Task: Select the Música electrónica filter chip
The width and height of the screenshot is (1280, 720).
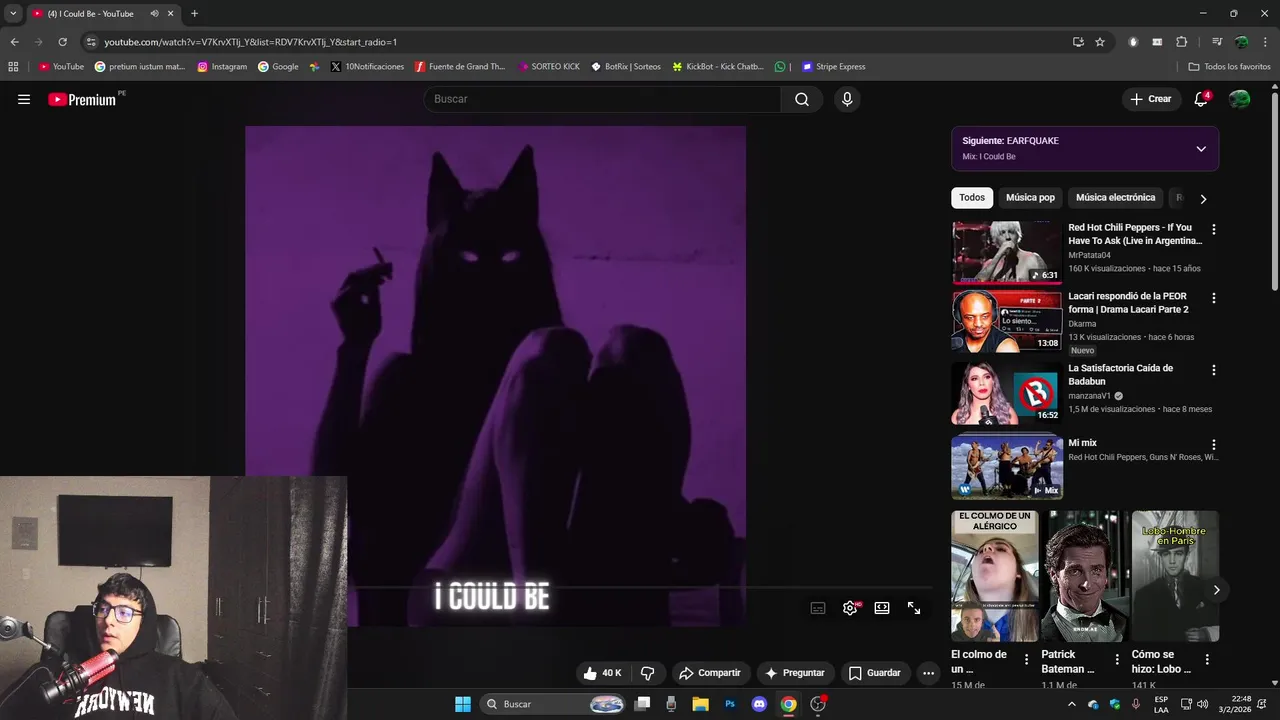Action: [1115, 198]
